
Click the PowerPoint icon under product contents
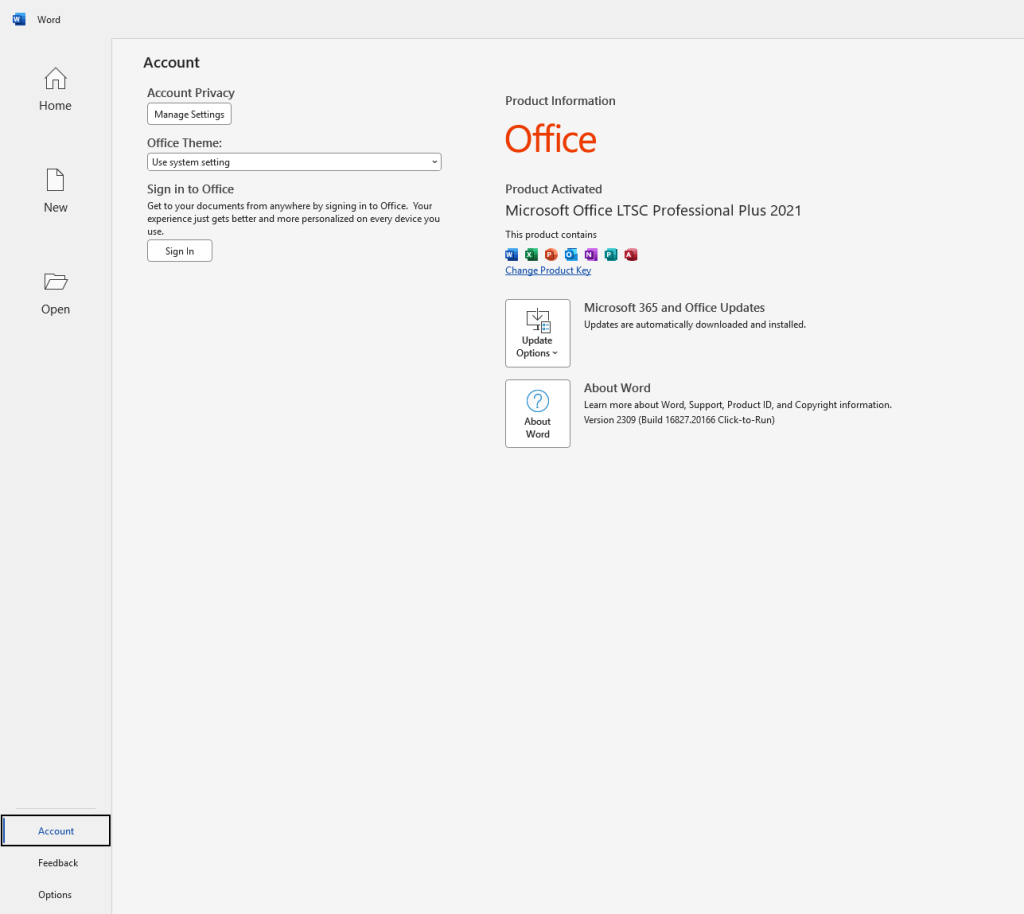point(551,255)
